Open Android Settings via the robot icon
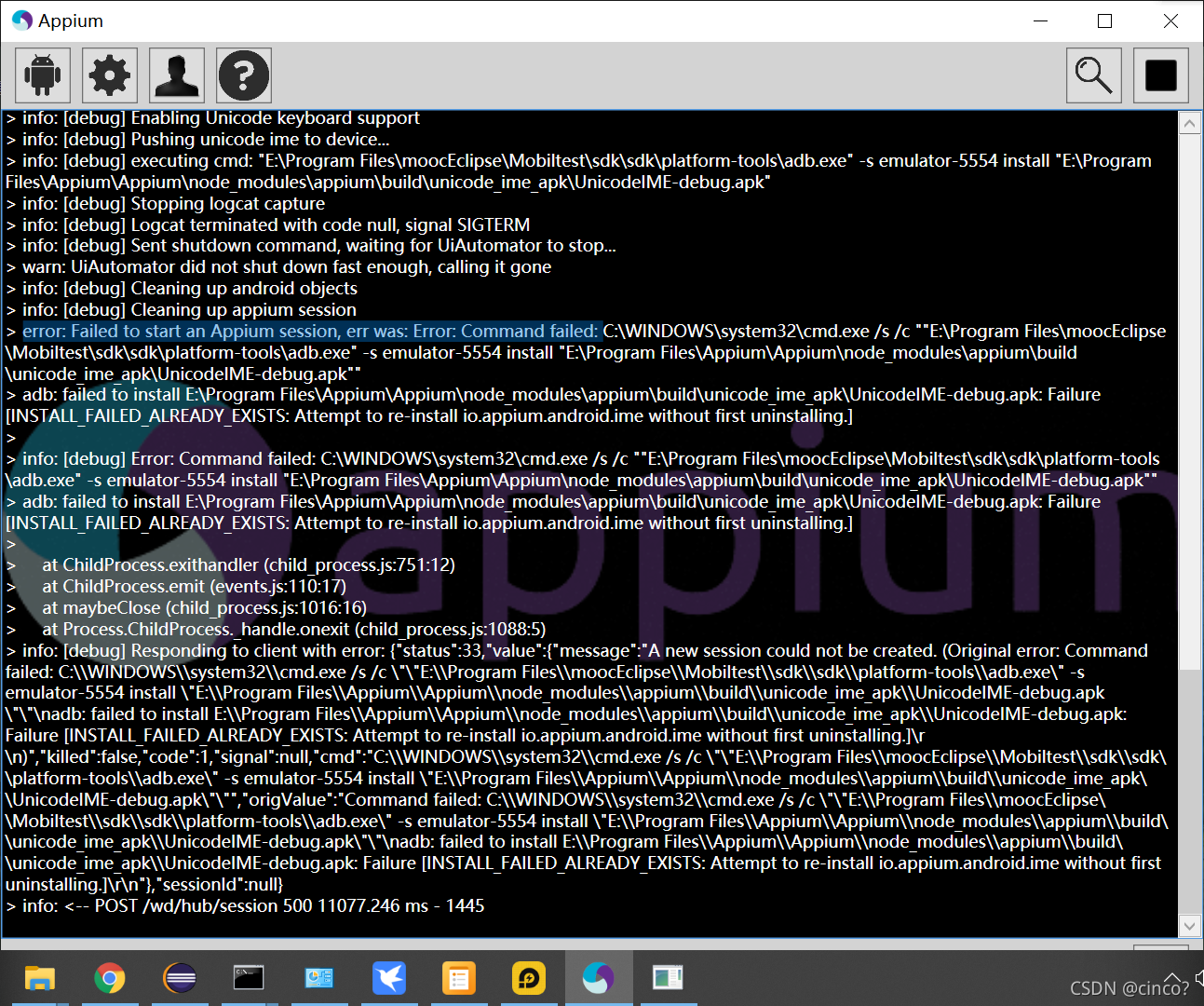Viewport: 1204px width, 1006px height. [x=43, y=75]
